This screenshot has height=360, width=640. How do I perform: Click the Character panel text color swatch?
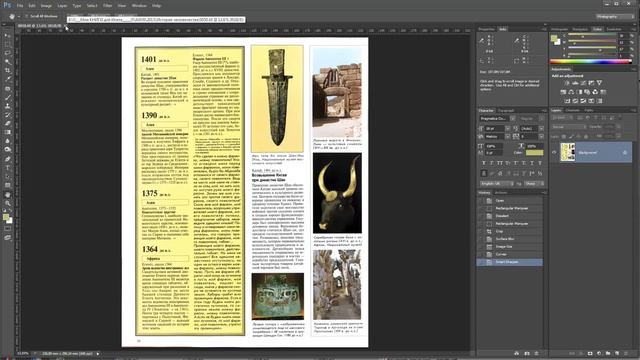click(x=534, y=153)
